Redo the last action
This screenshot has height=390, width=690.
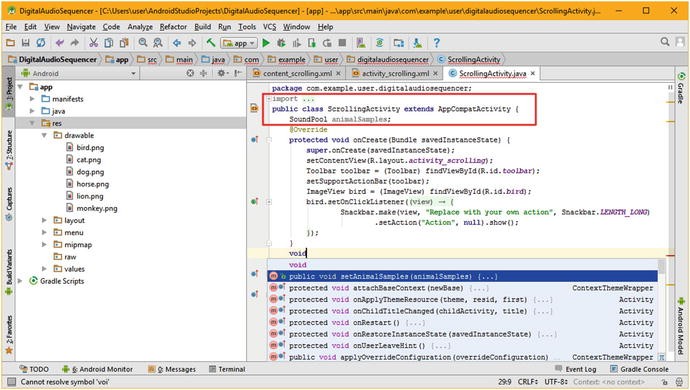[75, 43]
